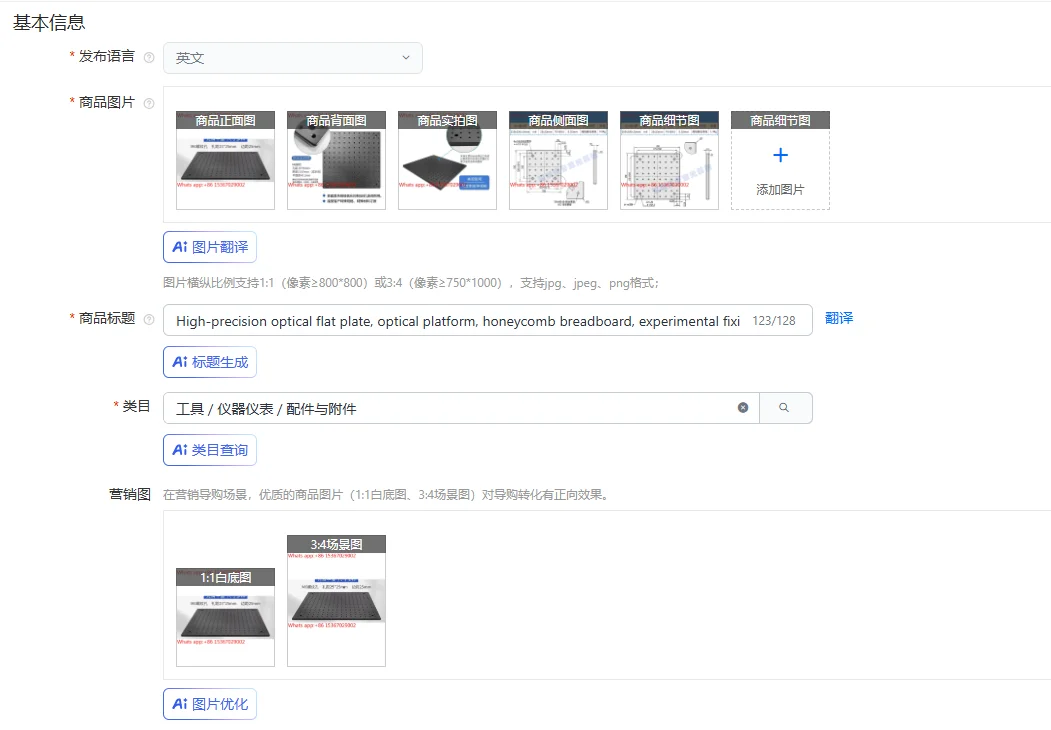Click the 基本信息 section heading
Image resolution: width=1051 pixels, height=730 pixels.
coord(49,23)
